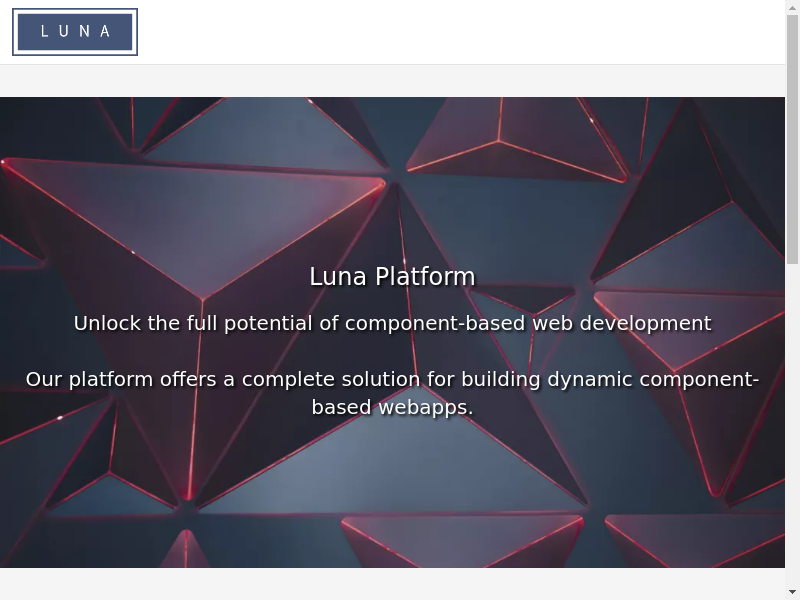Click the LUNA logo in the header
The width and height of the screenshot is (800, 600).
[75, 32]
